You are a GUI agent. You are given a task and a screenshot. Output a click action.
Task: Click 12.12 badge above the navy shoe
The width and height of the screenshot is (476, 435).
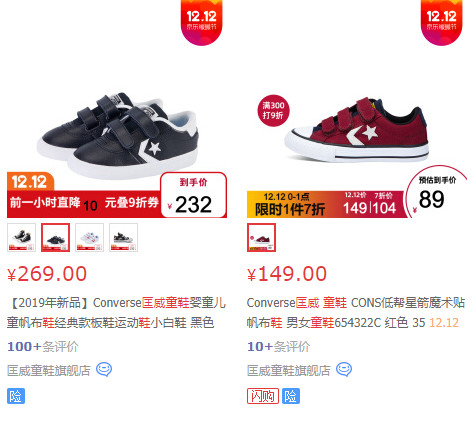(x=202, y=22)
